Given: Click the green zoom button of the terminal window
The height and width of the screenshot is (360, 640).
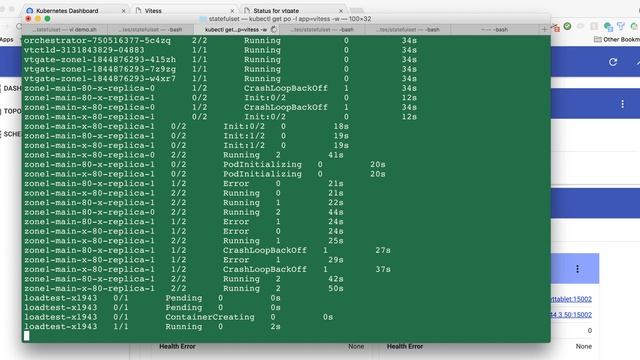Looking at the screenshot, I should tap(47, 19).
